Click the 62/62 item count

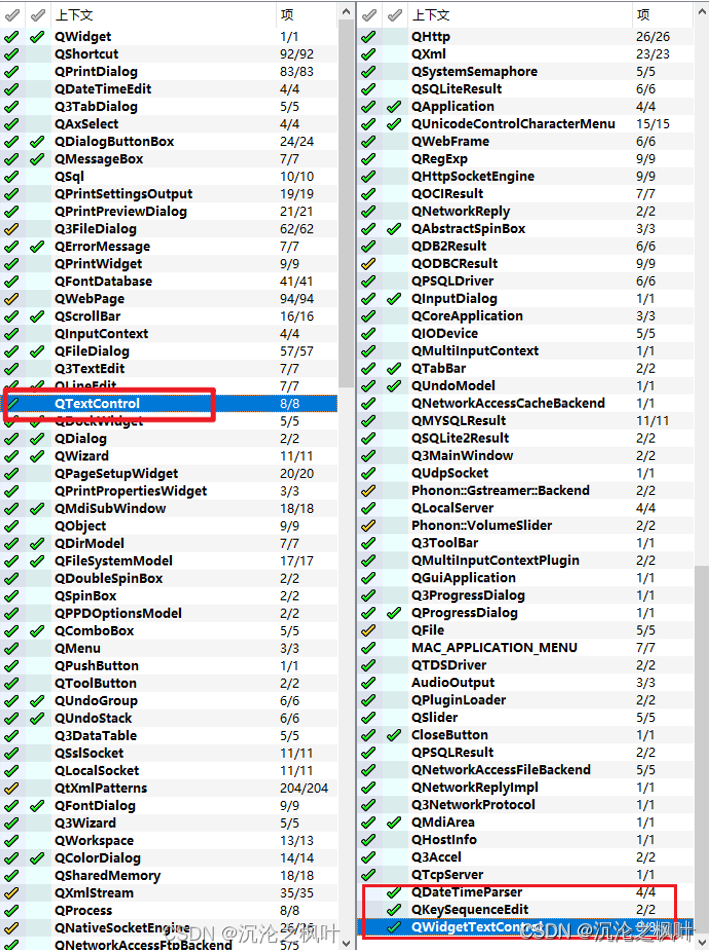click(296, 229)
